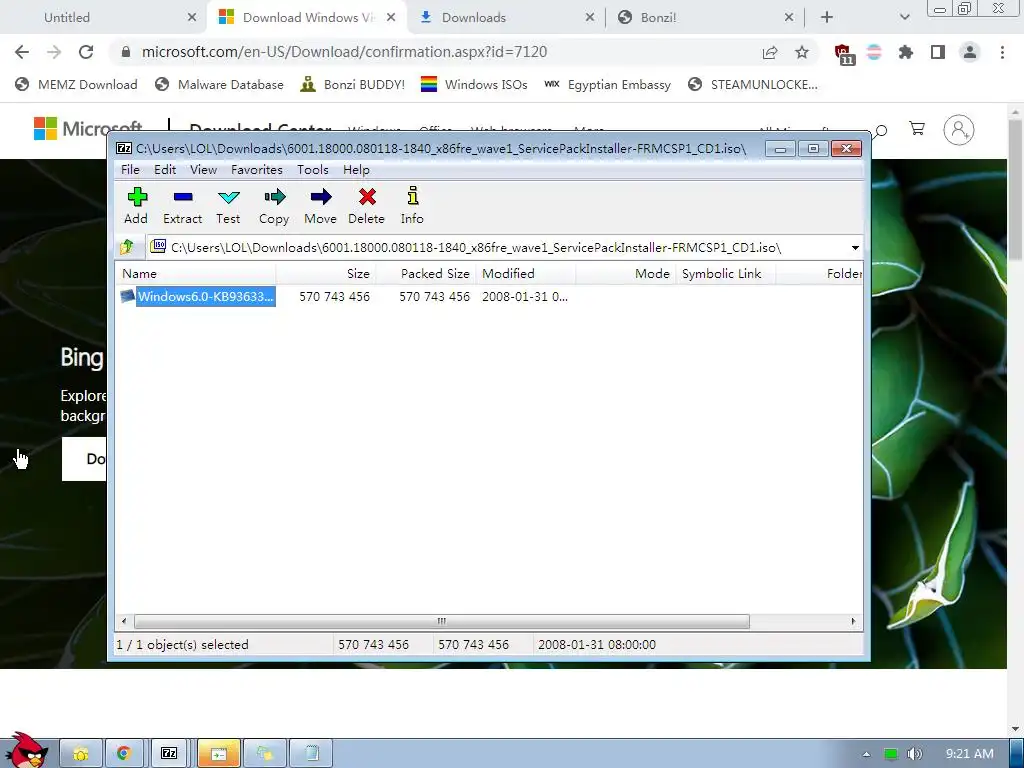1024x768 pixels.
Task: Sort by the Name column header
Action: (x=196, y=274)
